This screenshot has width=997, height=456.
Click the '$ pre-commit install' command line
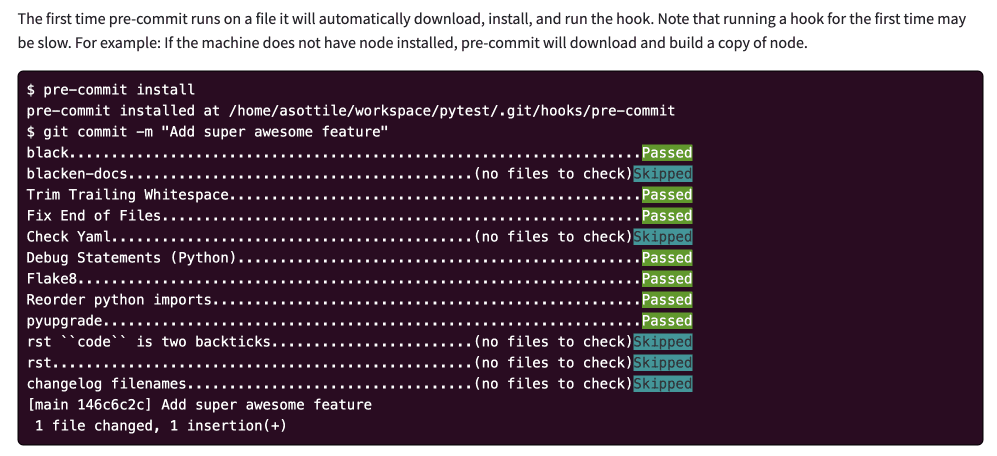[x=111, y=90]
